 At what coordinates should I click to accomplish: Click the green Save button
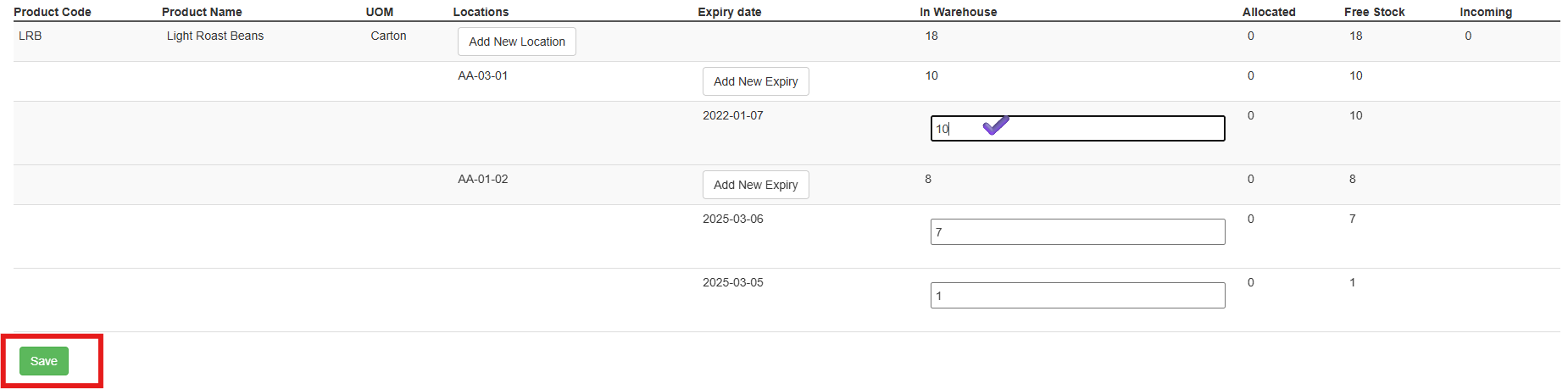coord(44,361)
